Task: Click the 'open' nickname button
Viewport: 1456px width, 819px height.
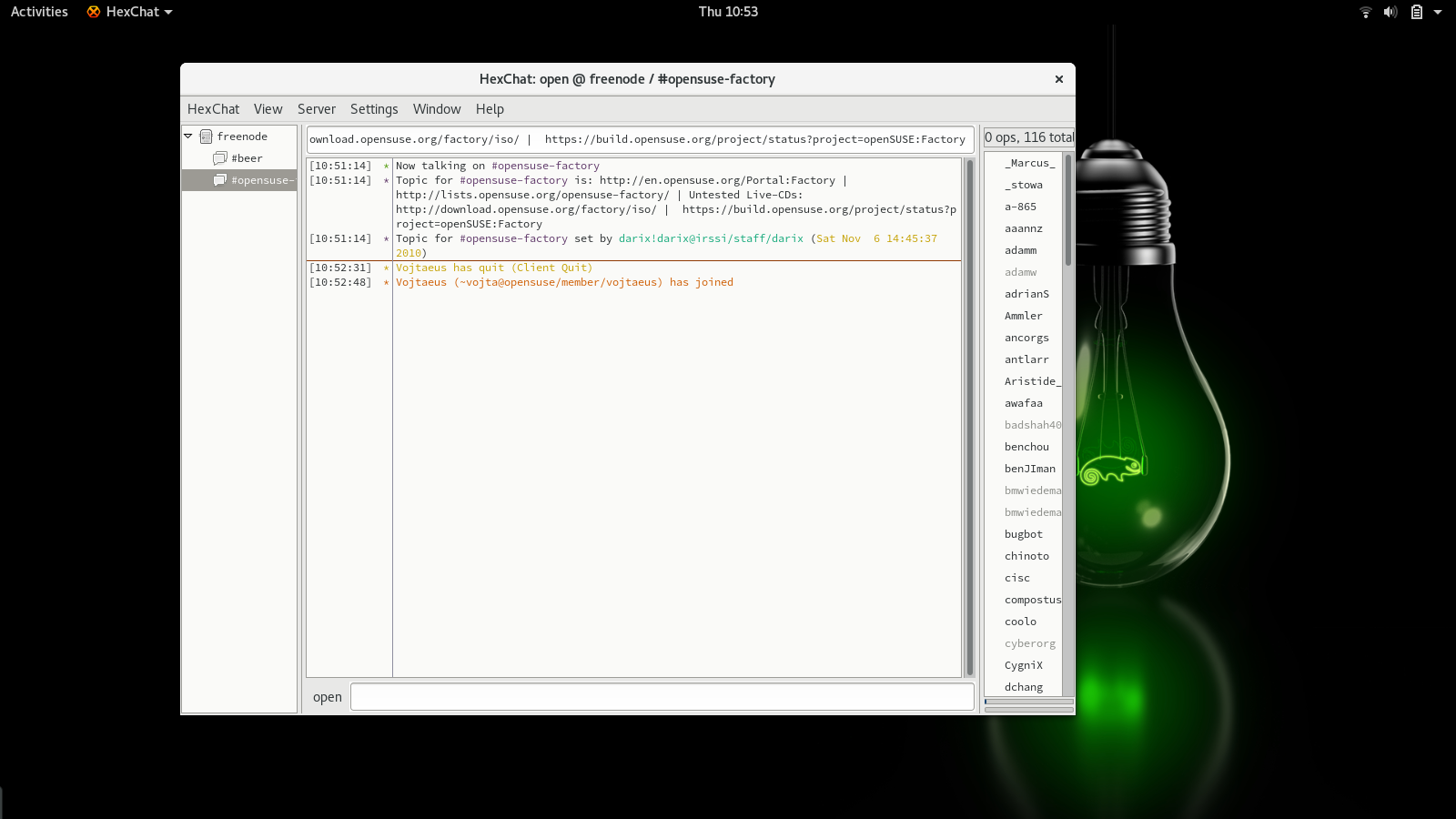Action: tap(328, 697)
